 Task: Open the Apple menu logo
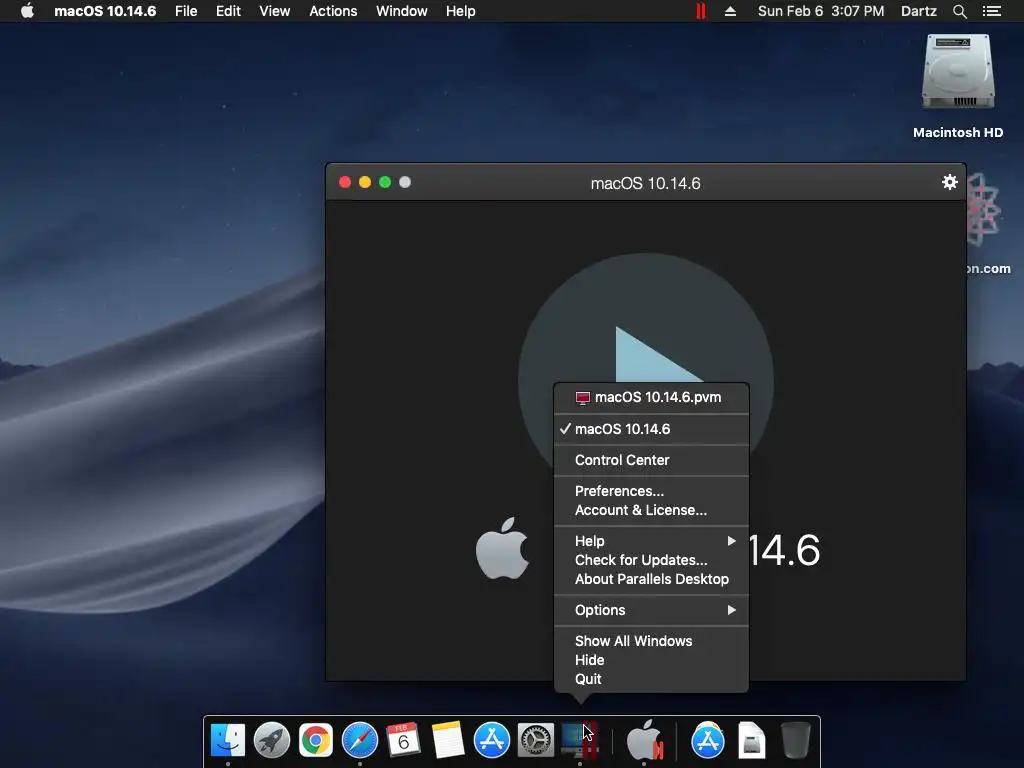[x=27, y=10]
